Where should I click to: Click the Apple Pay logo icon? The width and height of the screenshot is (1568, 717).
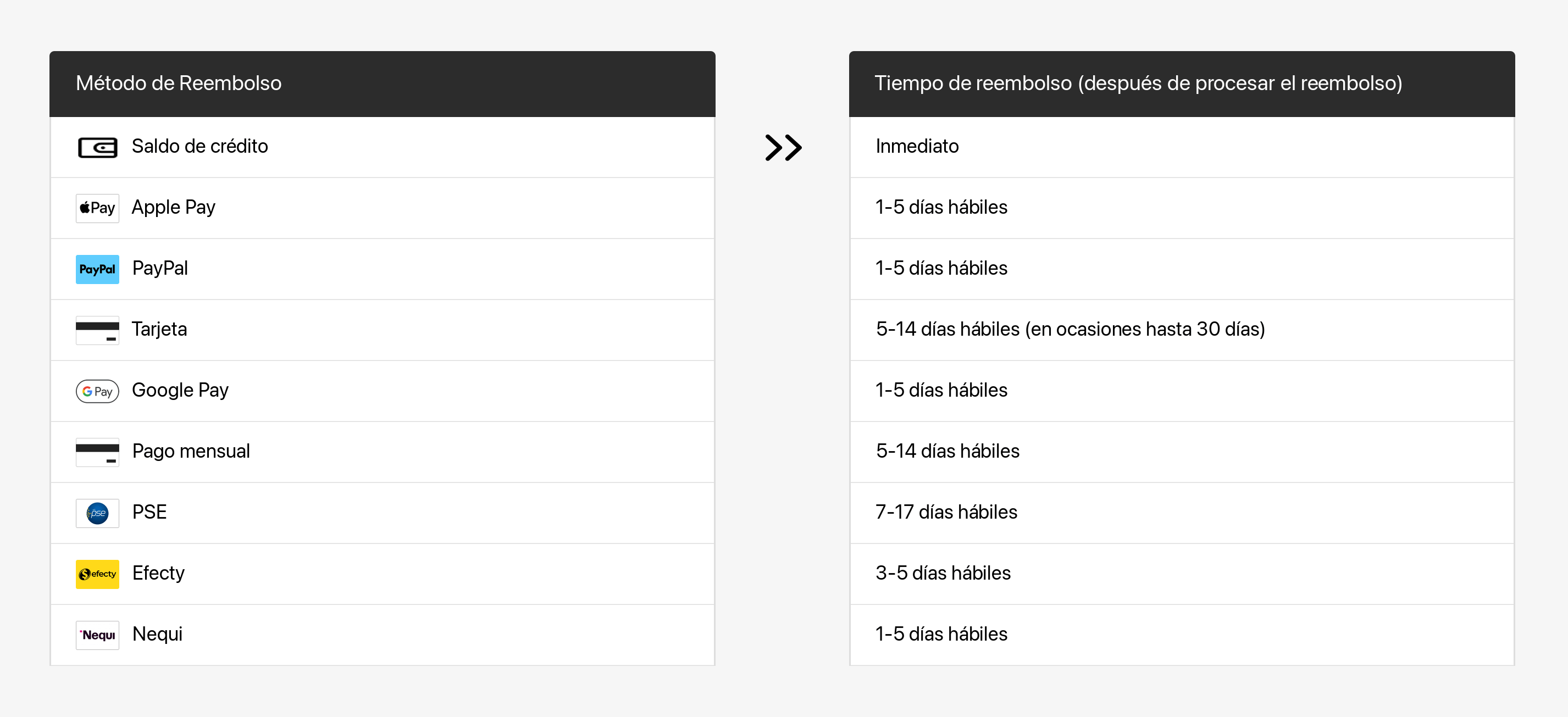click(97, 208)
